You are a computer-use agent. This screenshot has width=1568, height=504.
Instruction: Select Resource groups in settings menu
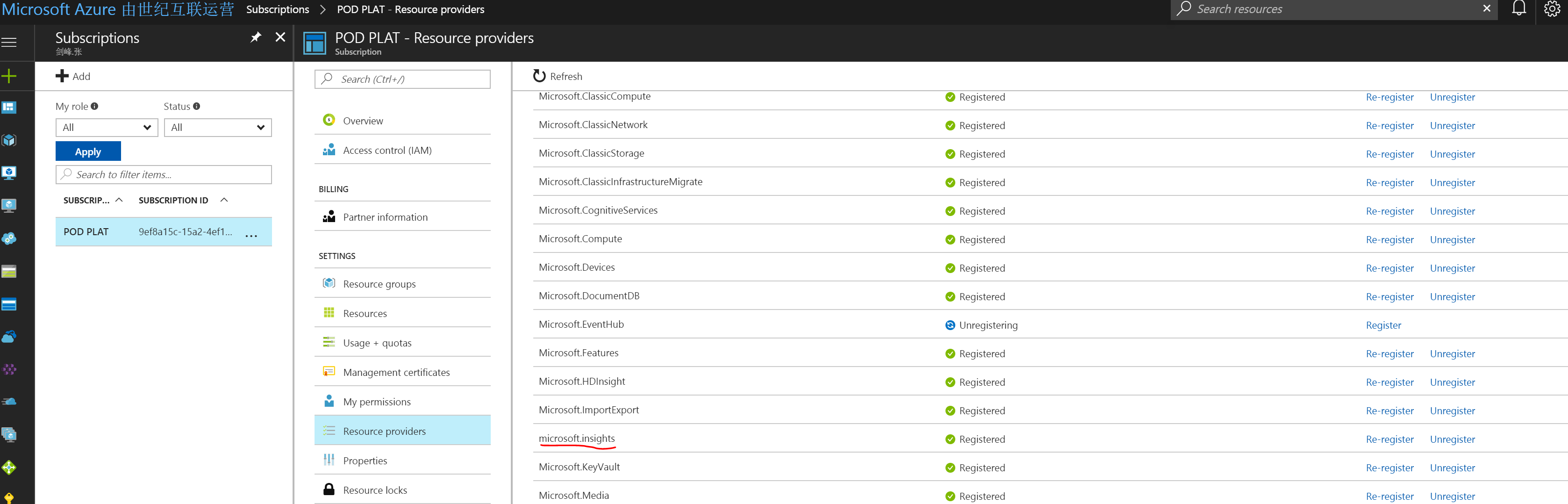click(x=379, y=284)
